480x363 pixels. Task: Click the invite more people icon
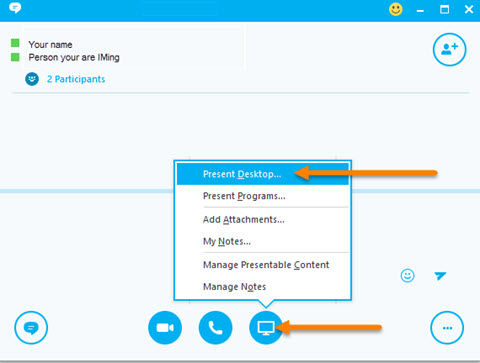[x=449, y=49]
